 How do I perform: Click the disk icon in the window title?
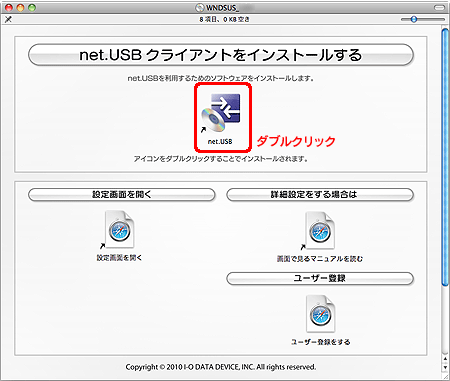coord(200,7)
